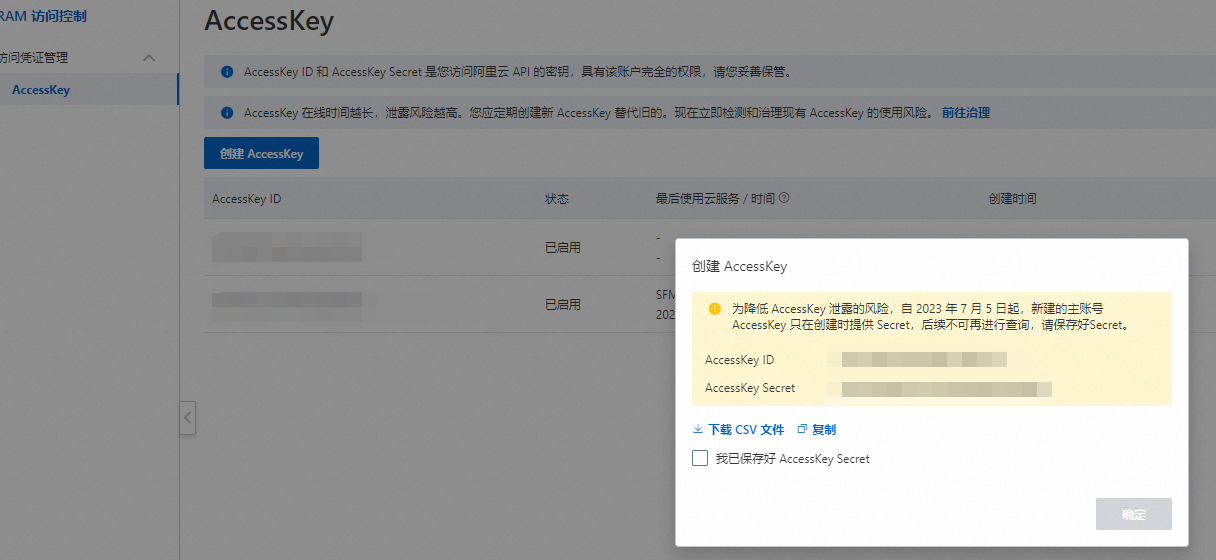Click the 确定 button in dialog
This screenshot has width=1216, height=560.
coord(1134,514)
